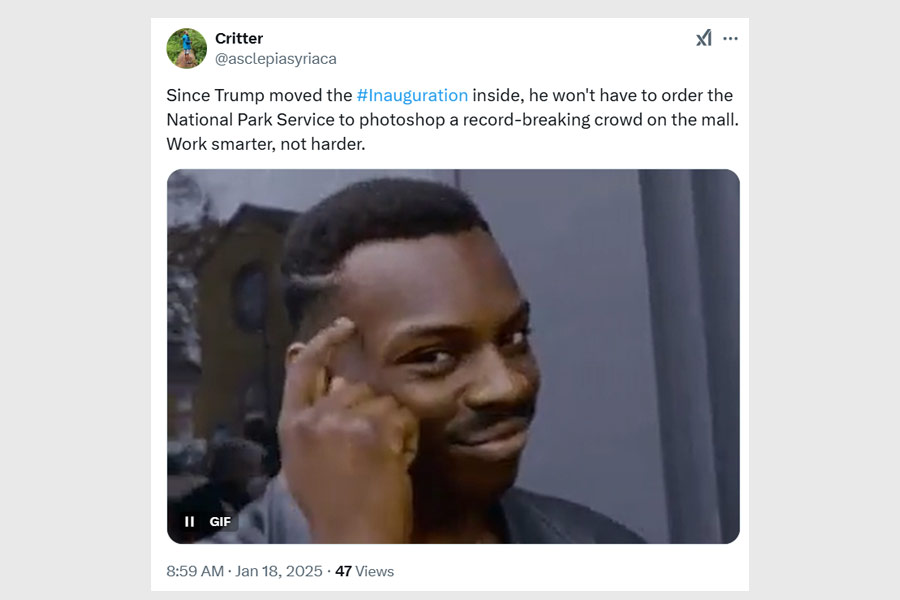Click the Critter display name

[x=239, y=38]
